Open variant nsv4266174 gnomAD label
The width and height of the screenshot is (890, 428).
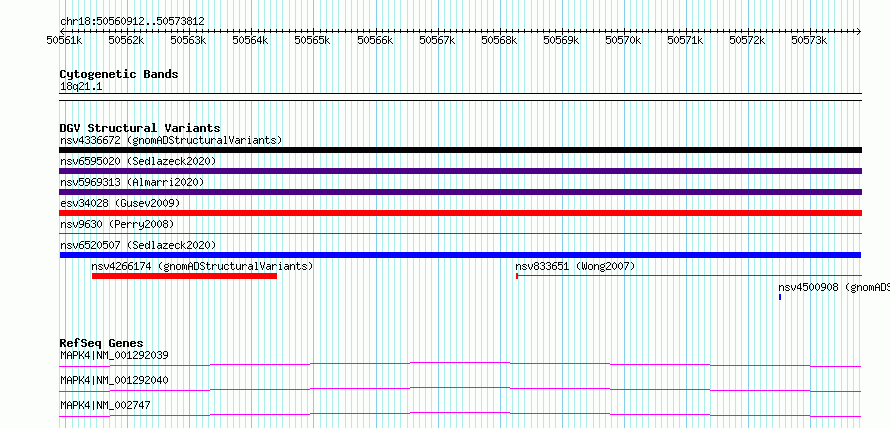click(x=202, y=266)
